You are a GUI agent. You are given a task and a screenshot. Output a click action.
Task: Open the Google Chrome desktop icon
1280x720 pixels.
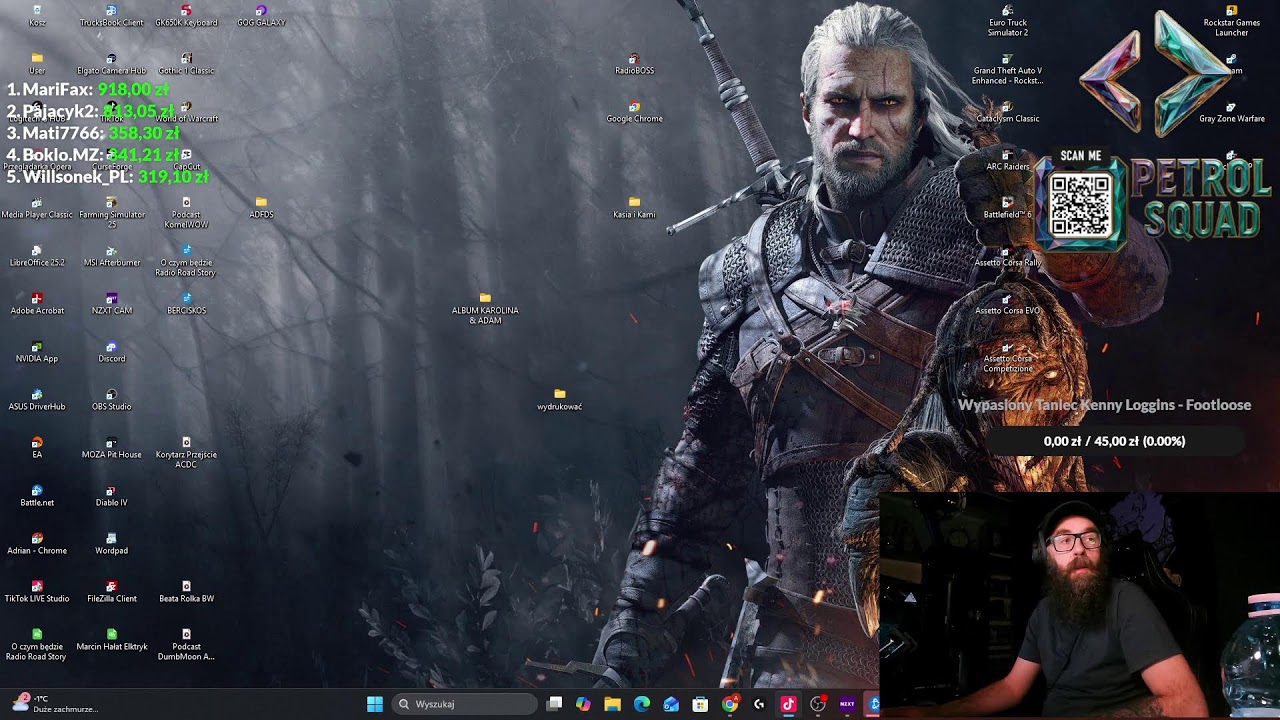point(634,111)
